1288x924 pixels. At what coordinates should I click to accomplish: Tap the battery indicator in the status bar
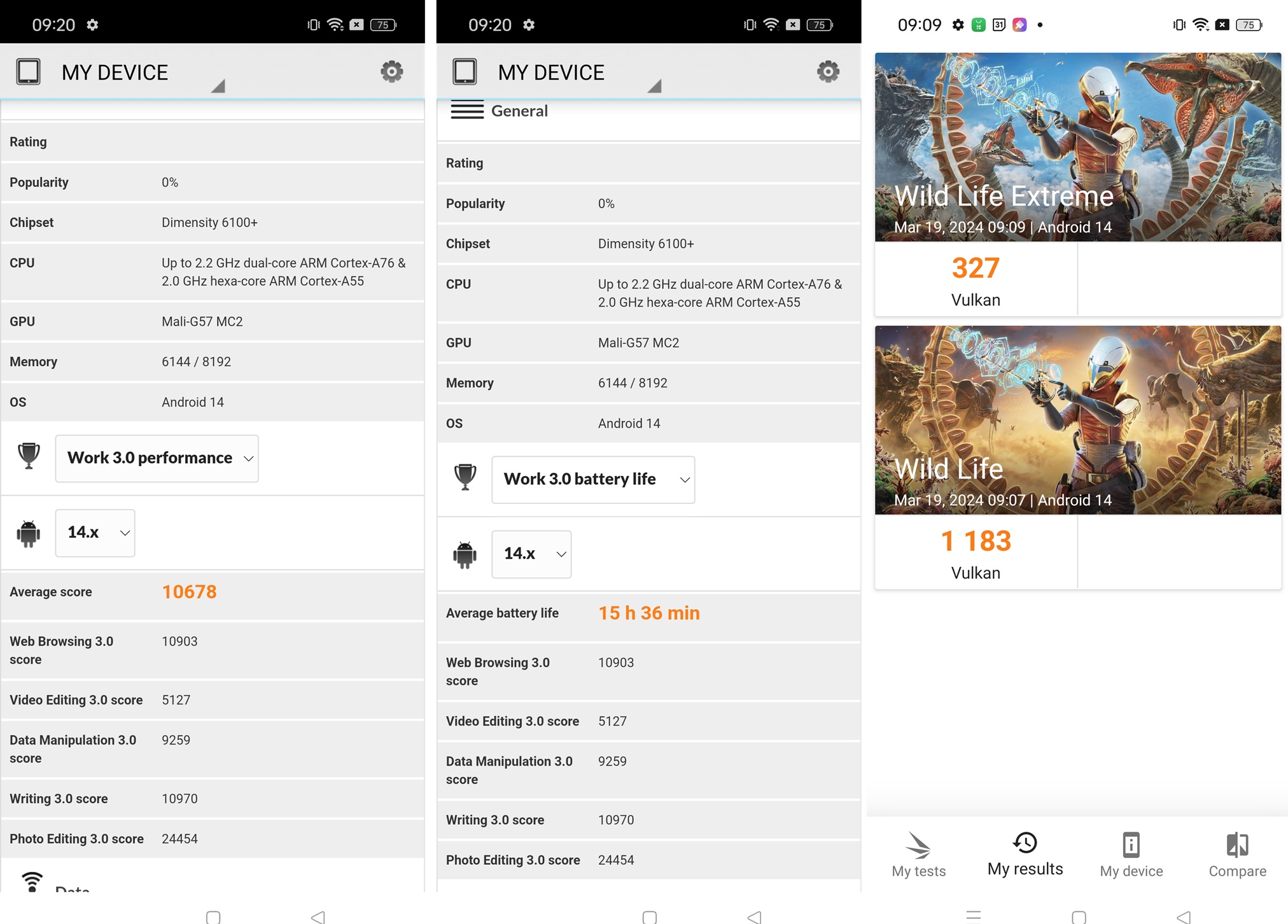(x=1248, y=24)
